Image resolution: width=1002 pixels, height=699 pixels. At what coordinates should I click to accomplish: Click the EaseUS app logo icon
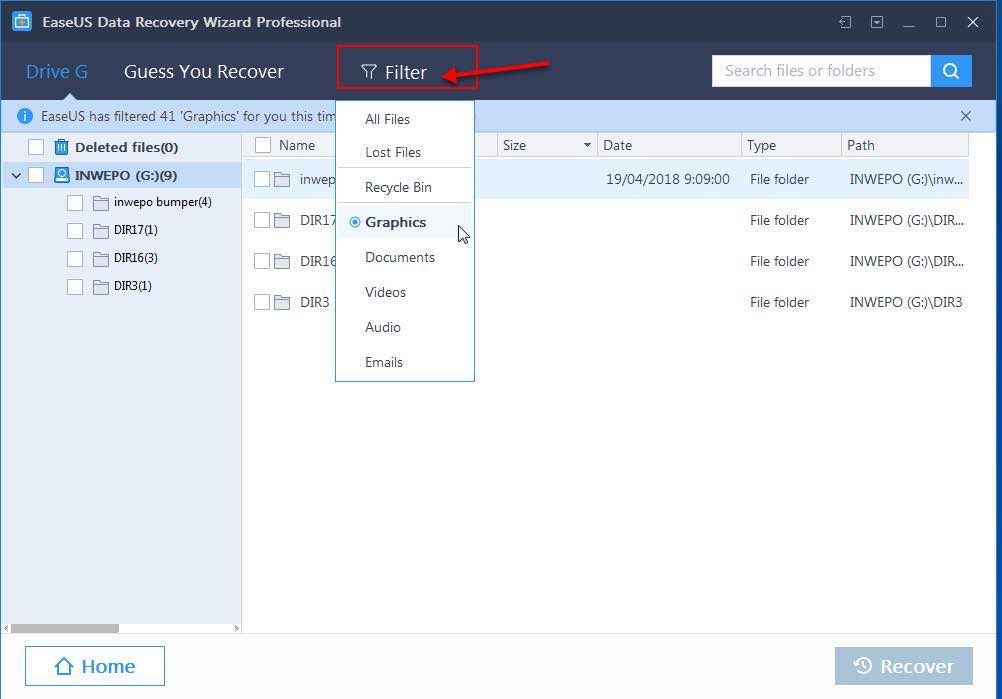(22, 21)
